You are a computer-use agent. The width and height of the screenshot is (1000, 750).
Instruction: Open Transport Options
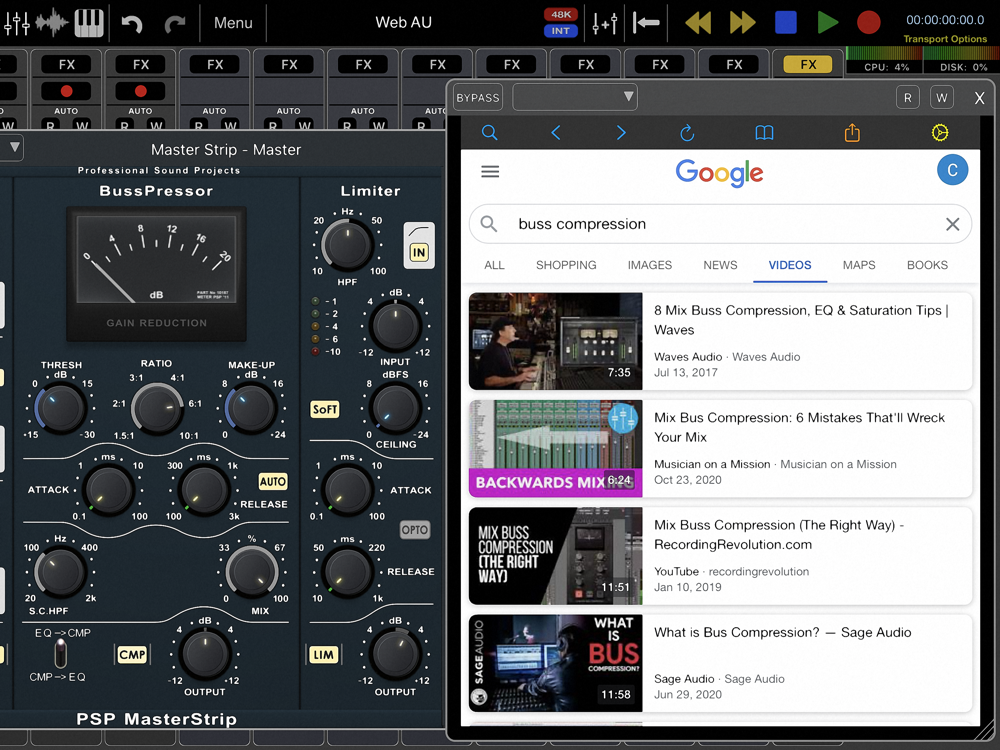[x=945, y=39]
